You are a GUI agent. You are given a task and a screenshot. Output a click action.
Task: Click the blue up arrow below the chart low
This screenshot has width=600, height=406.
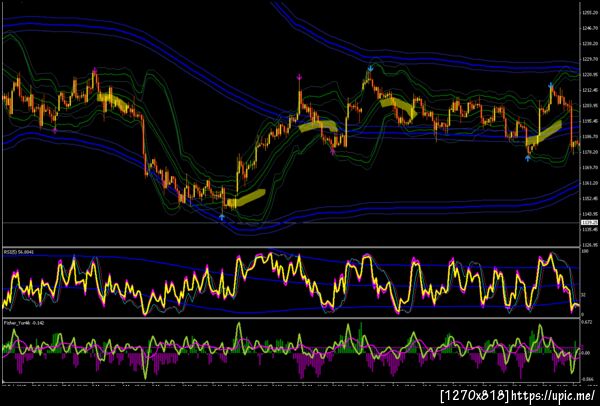click(222, 217)
